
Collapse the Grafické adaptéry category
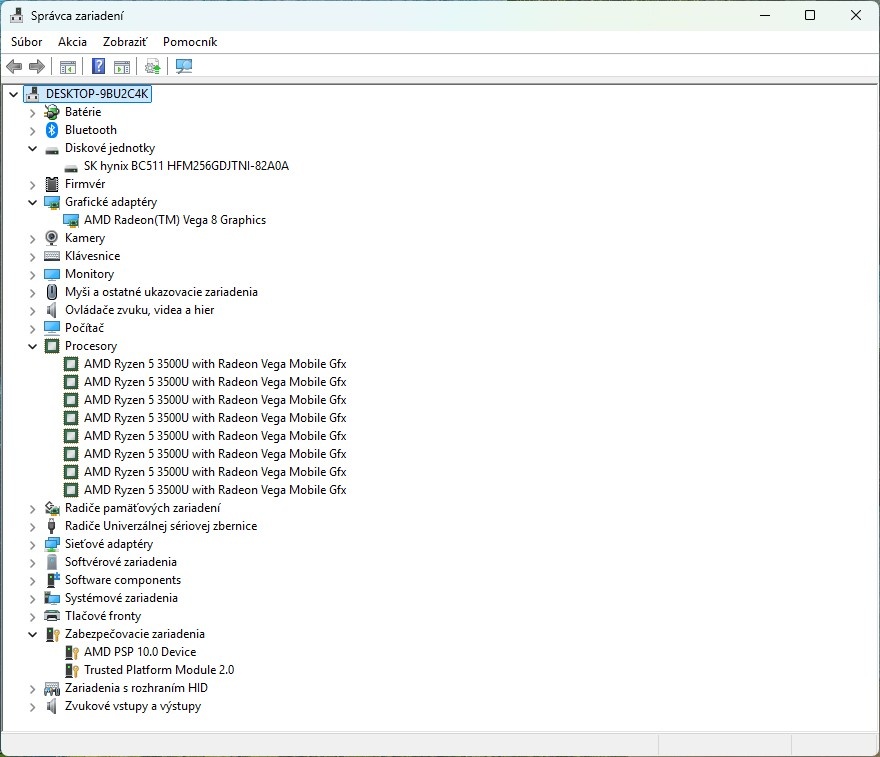tap(32, 202)
